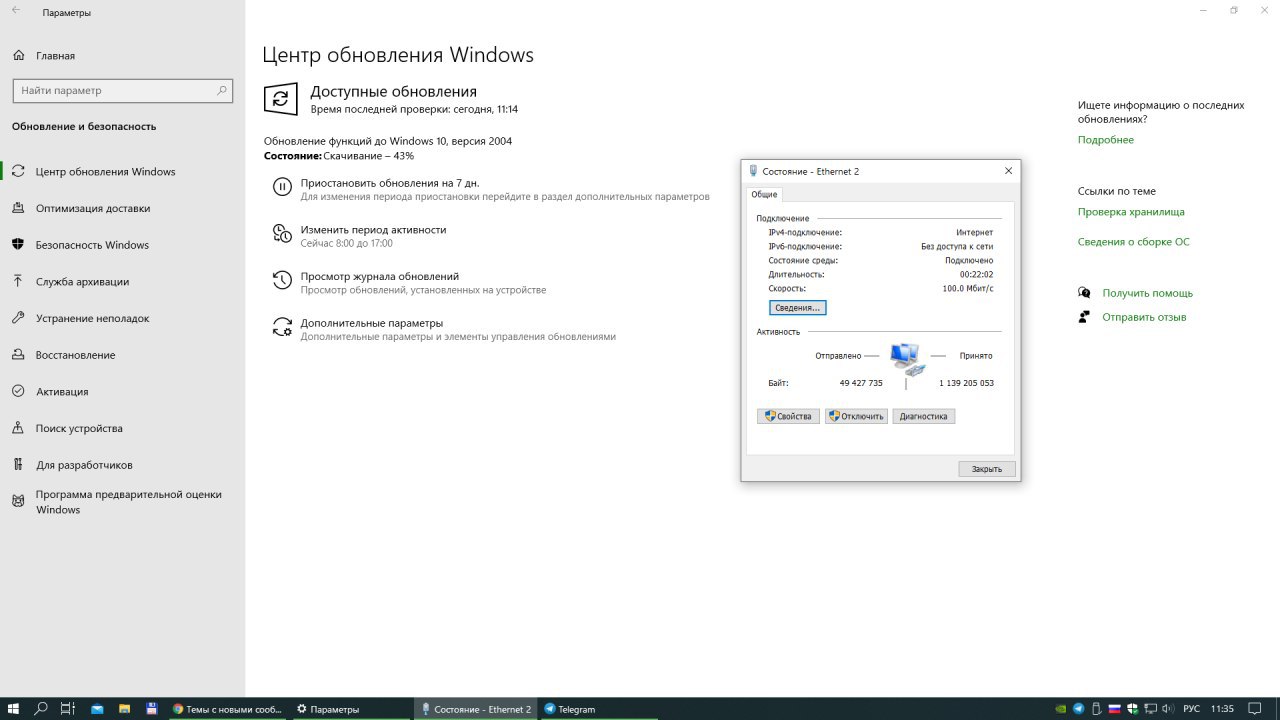
Task: Open the Получить помощь link
Action: point(1148,293)
